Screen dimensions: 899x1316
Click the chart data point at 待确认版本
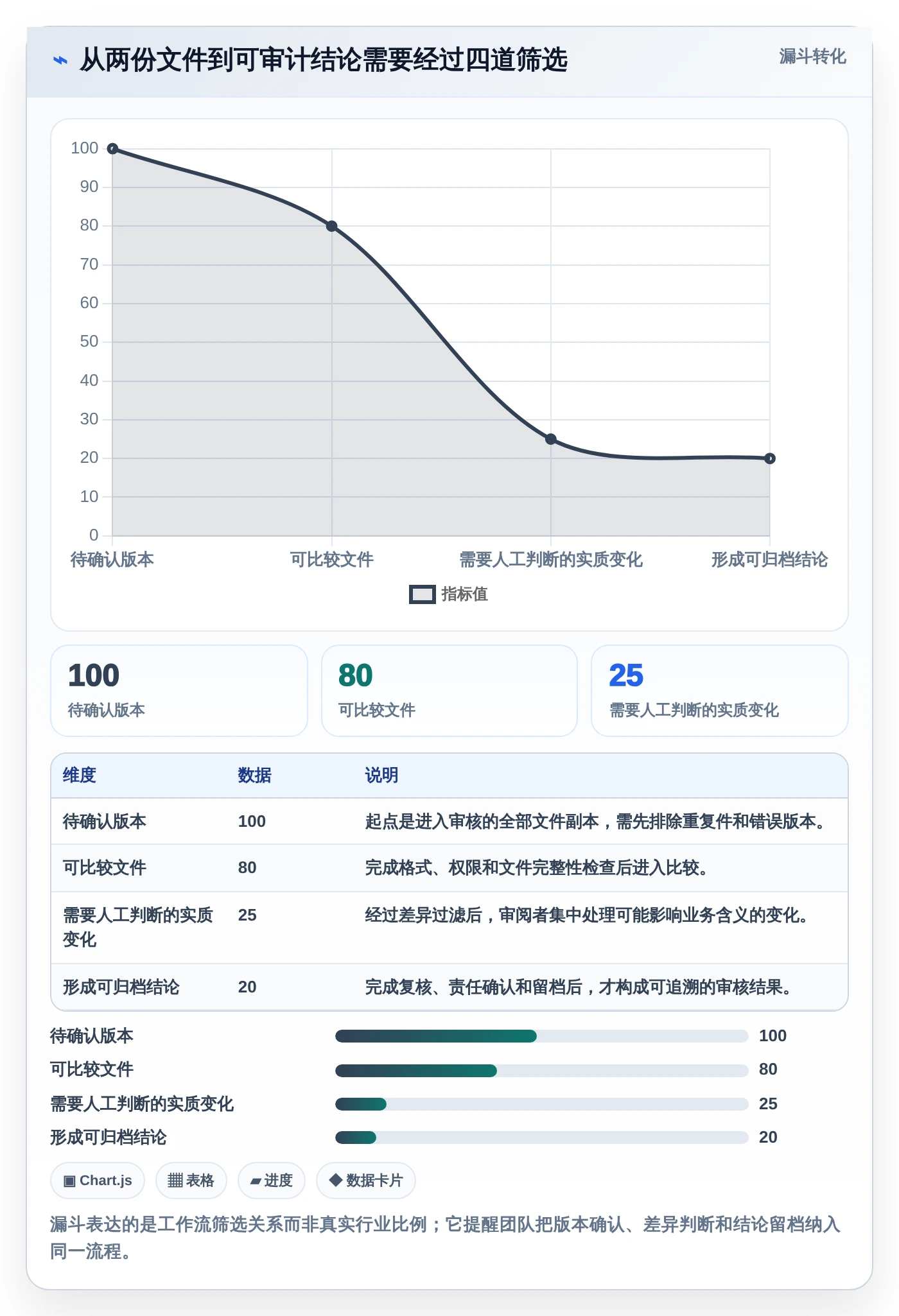click(x=112, y=149)
